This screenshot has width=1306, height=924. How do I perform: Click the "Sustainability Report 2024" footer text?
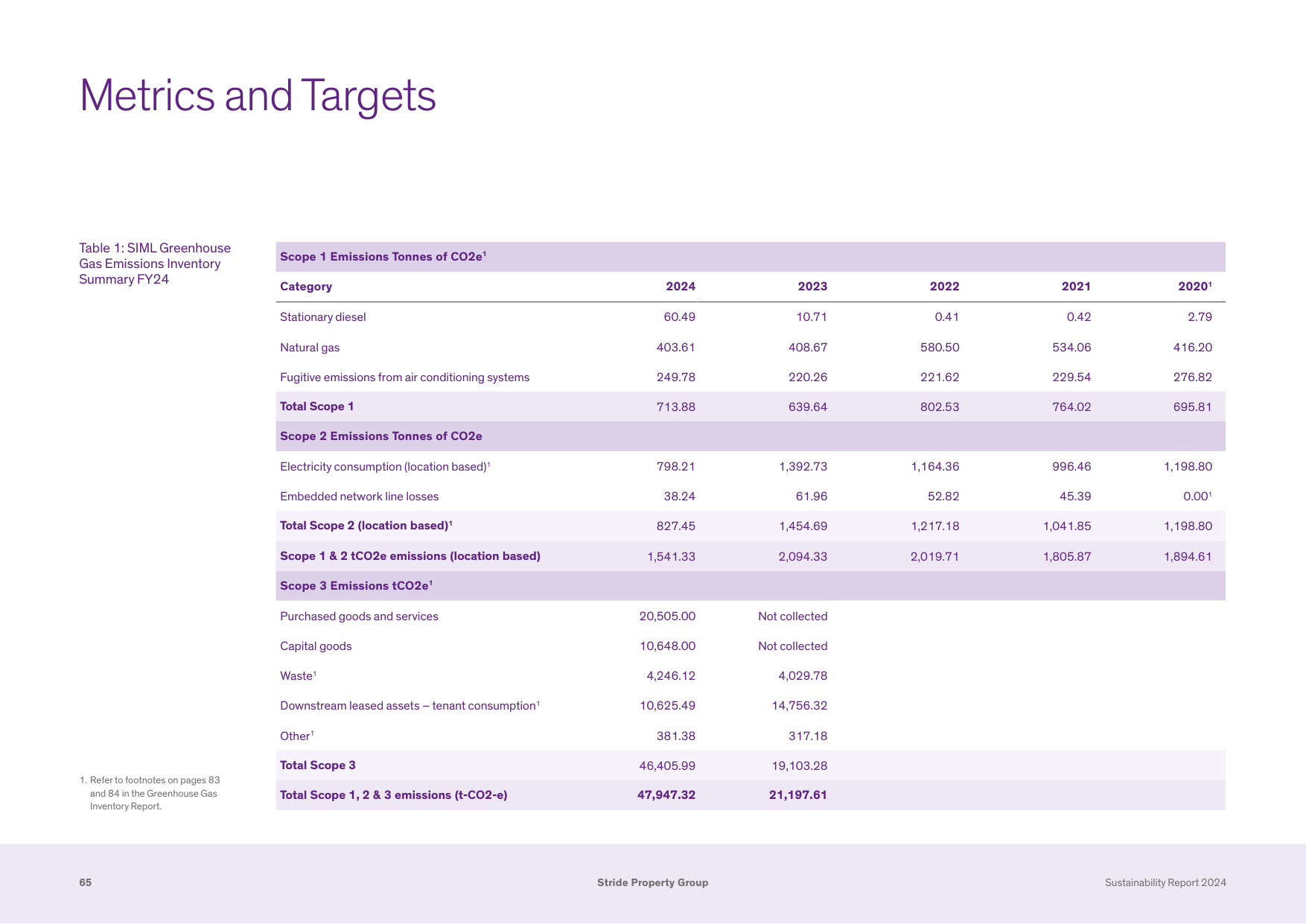click(x=1165, y=883)
